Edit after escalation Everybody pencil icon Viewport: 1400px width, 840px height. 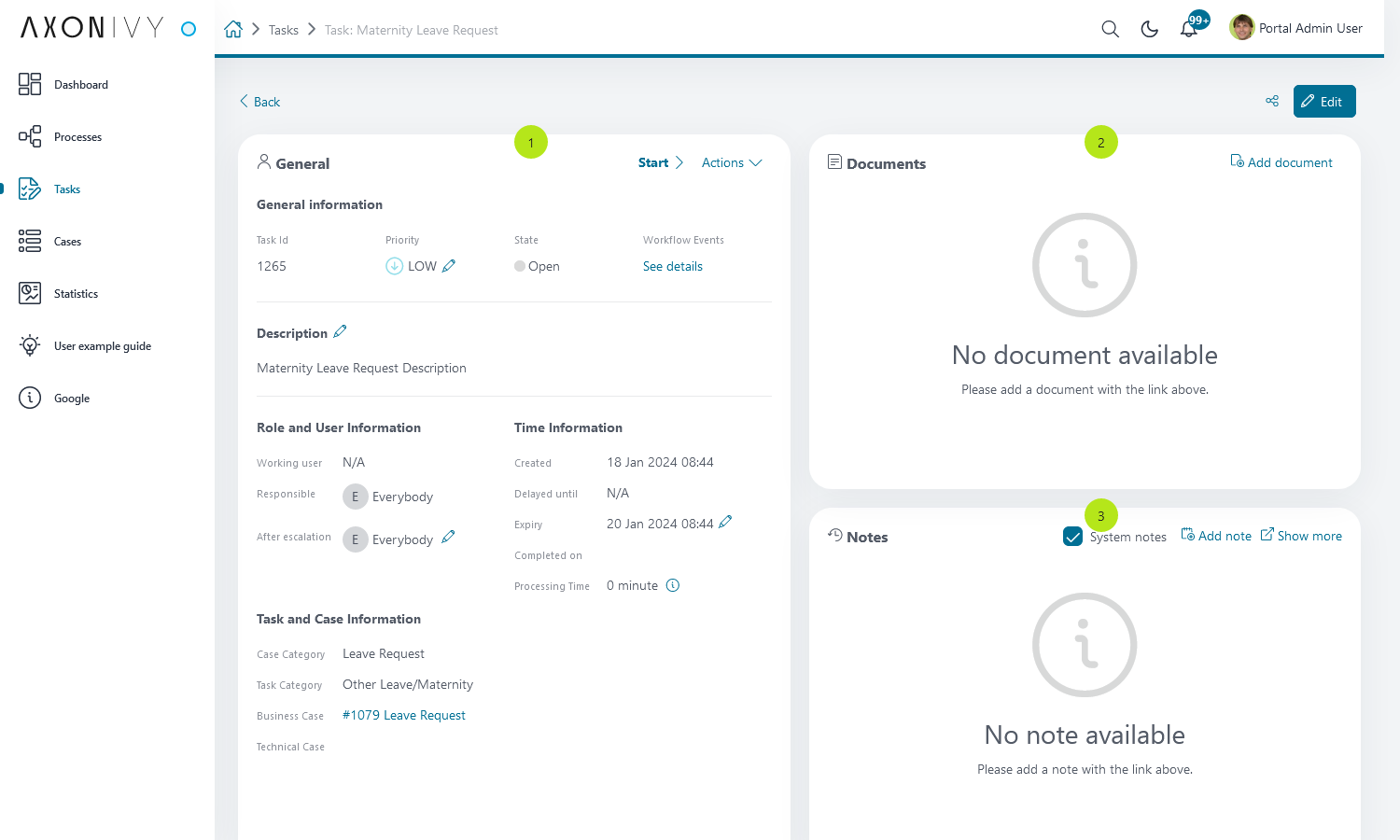click(x=448, y=537)
